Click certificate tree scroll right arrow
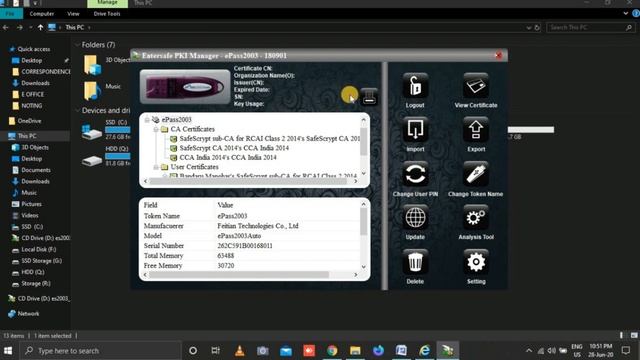This screenshot has width=640, height=360. (356, 181)
